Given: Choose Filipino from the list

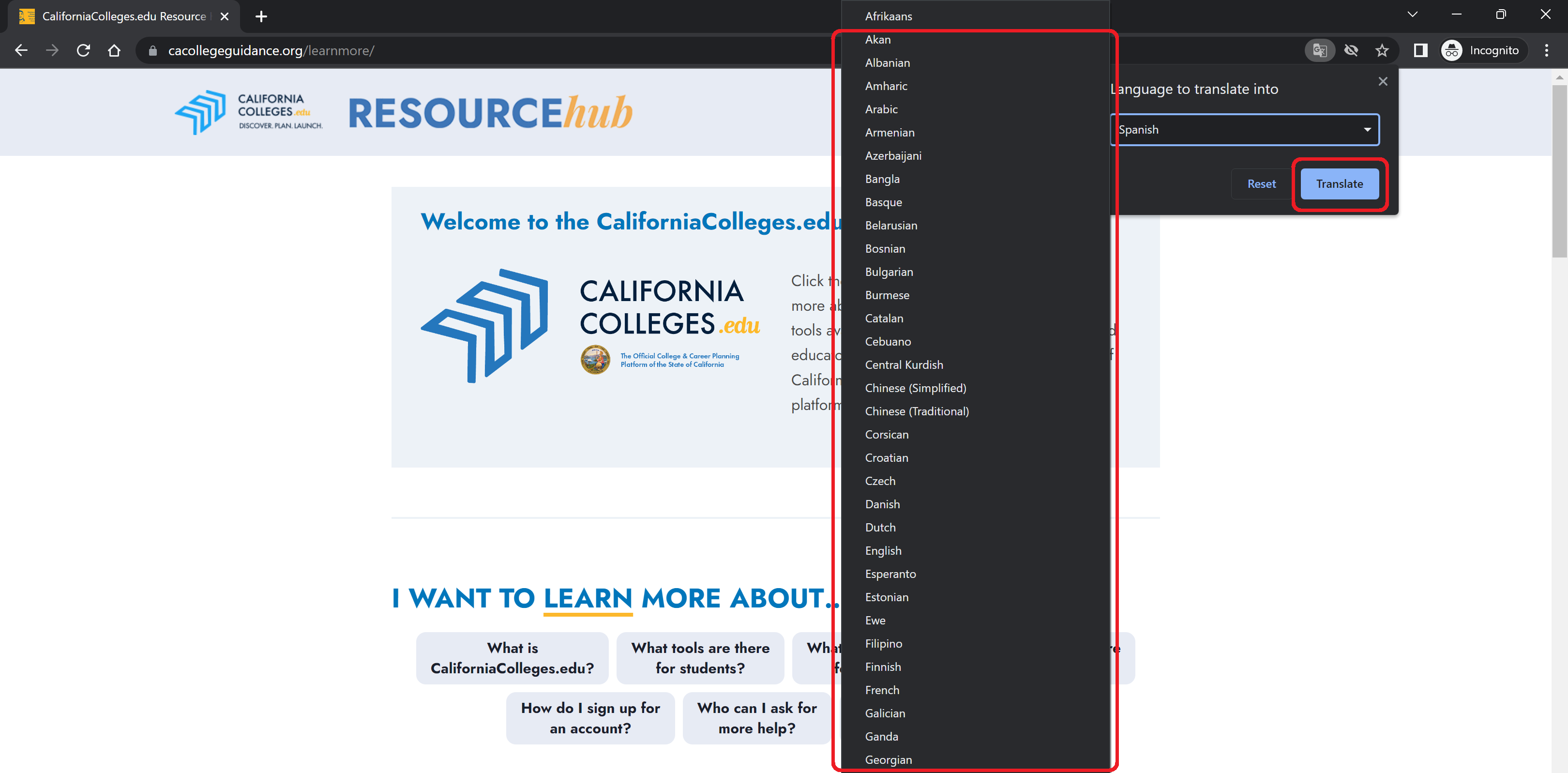Looking at the screenshot, I should coord(975,643).
